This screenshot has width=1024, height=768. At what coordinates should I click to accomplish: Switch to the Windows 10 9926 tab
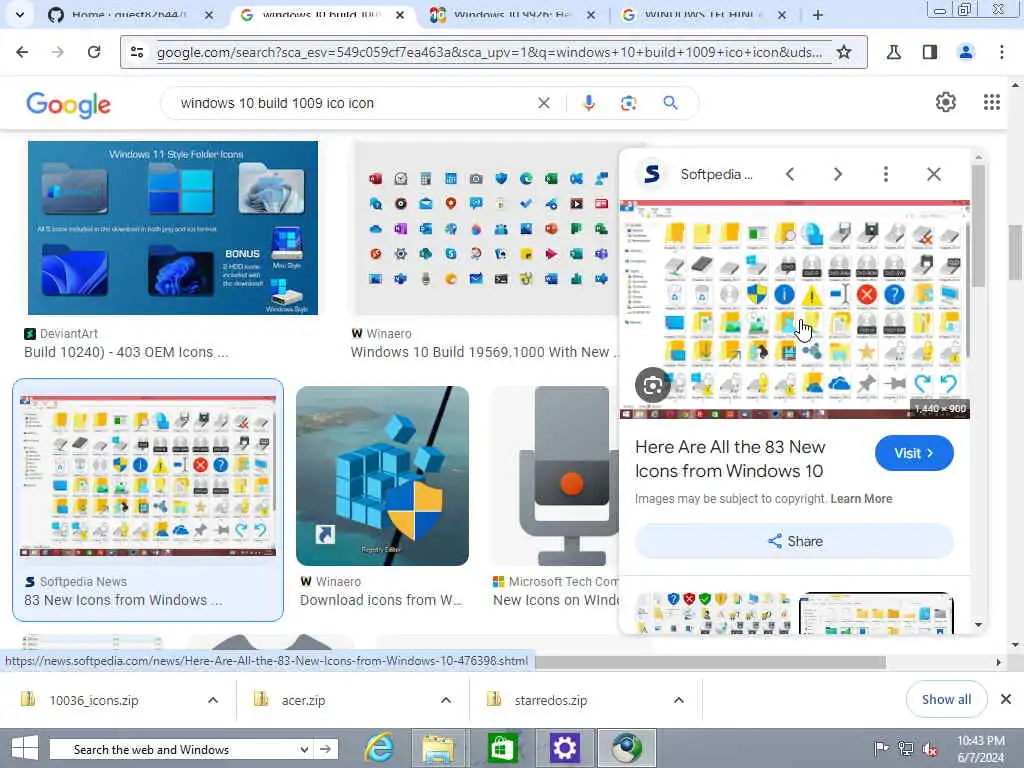511,14
